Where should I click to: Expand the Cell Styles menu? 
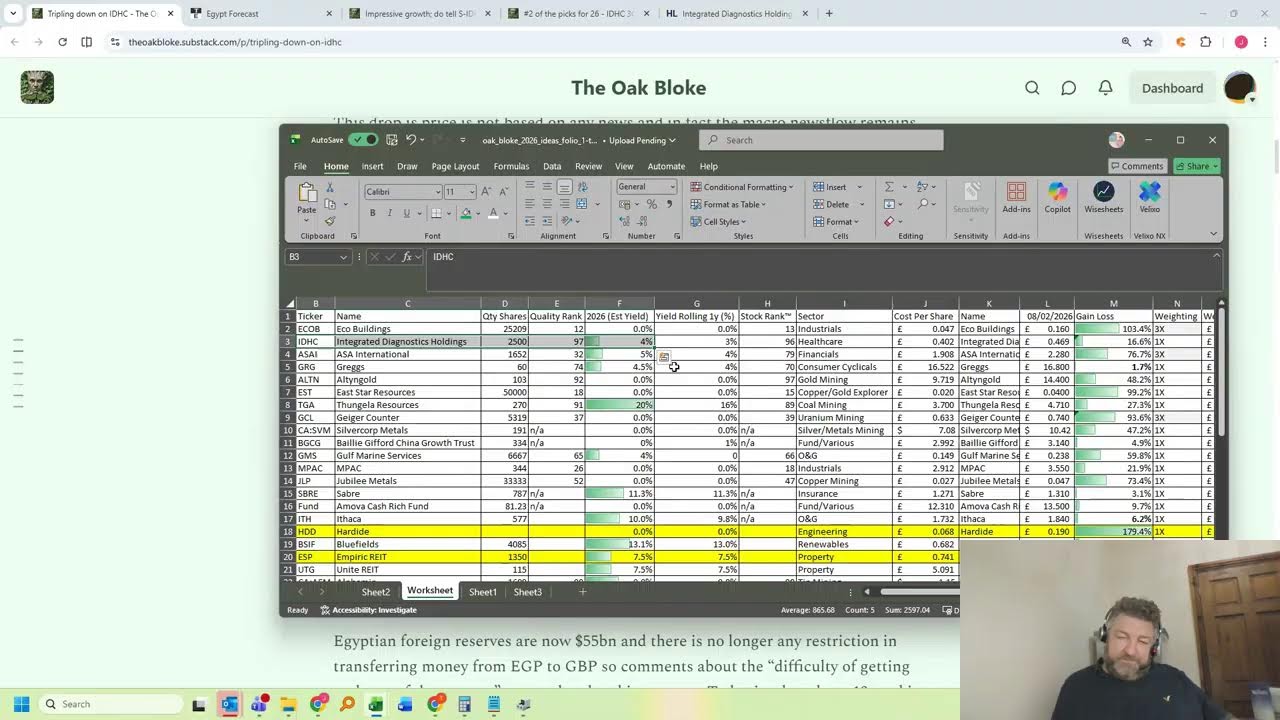717,221
